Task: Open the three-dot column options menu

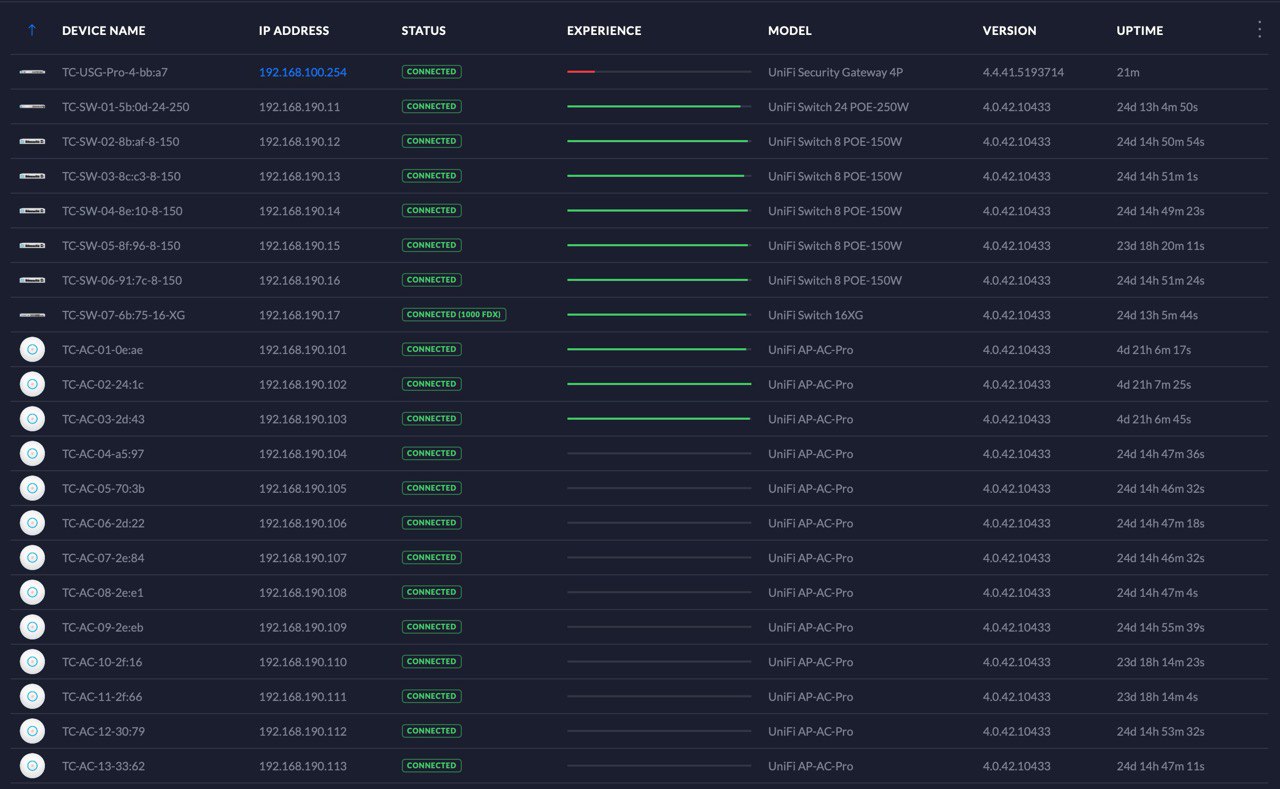Action: point(1259,30)
